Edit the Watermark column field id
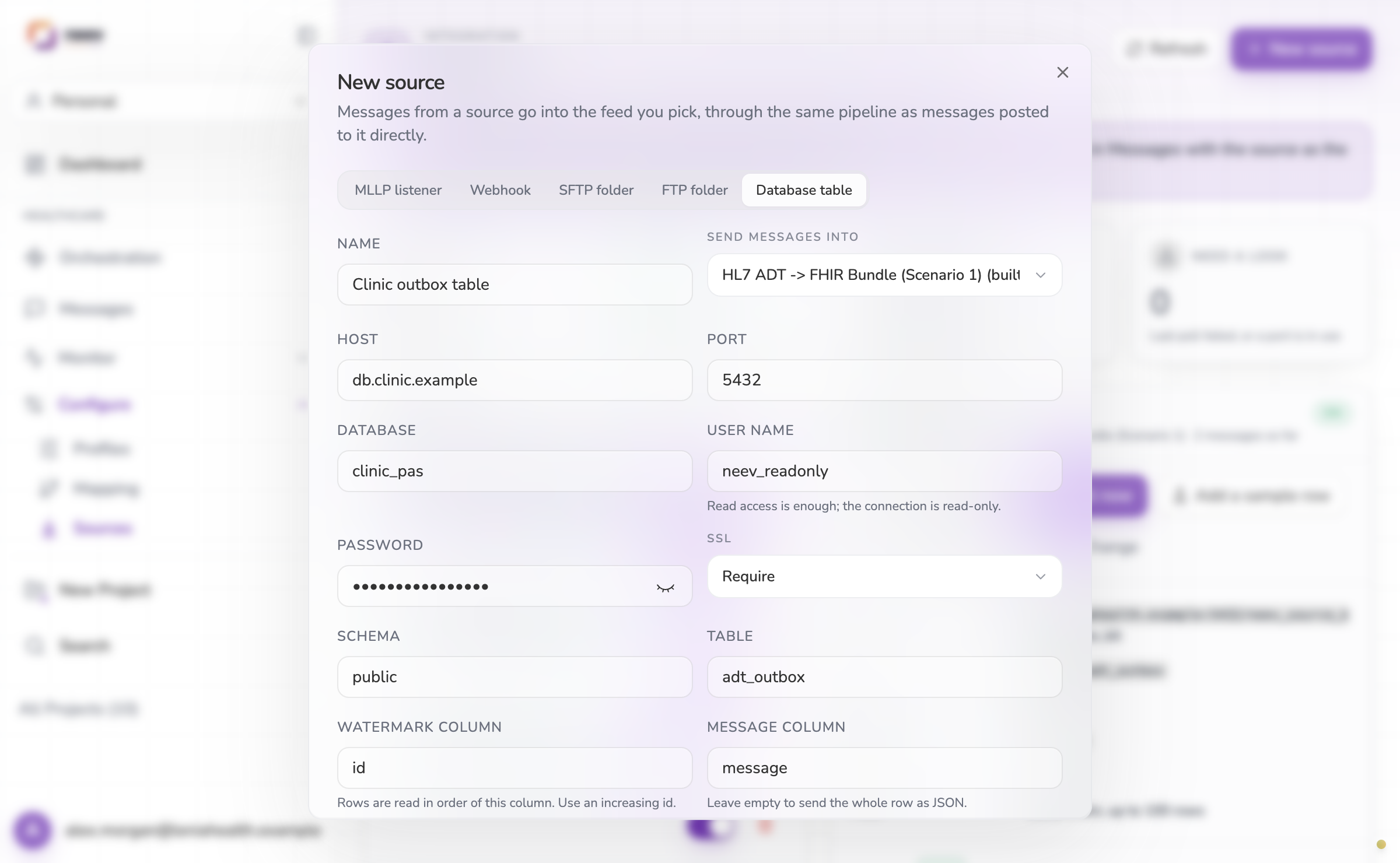Image resolution: width=1400 pixels, height=863 pixels. [x=514, y=768]
